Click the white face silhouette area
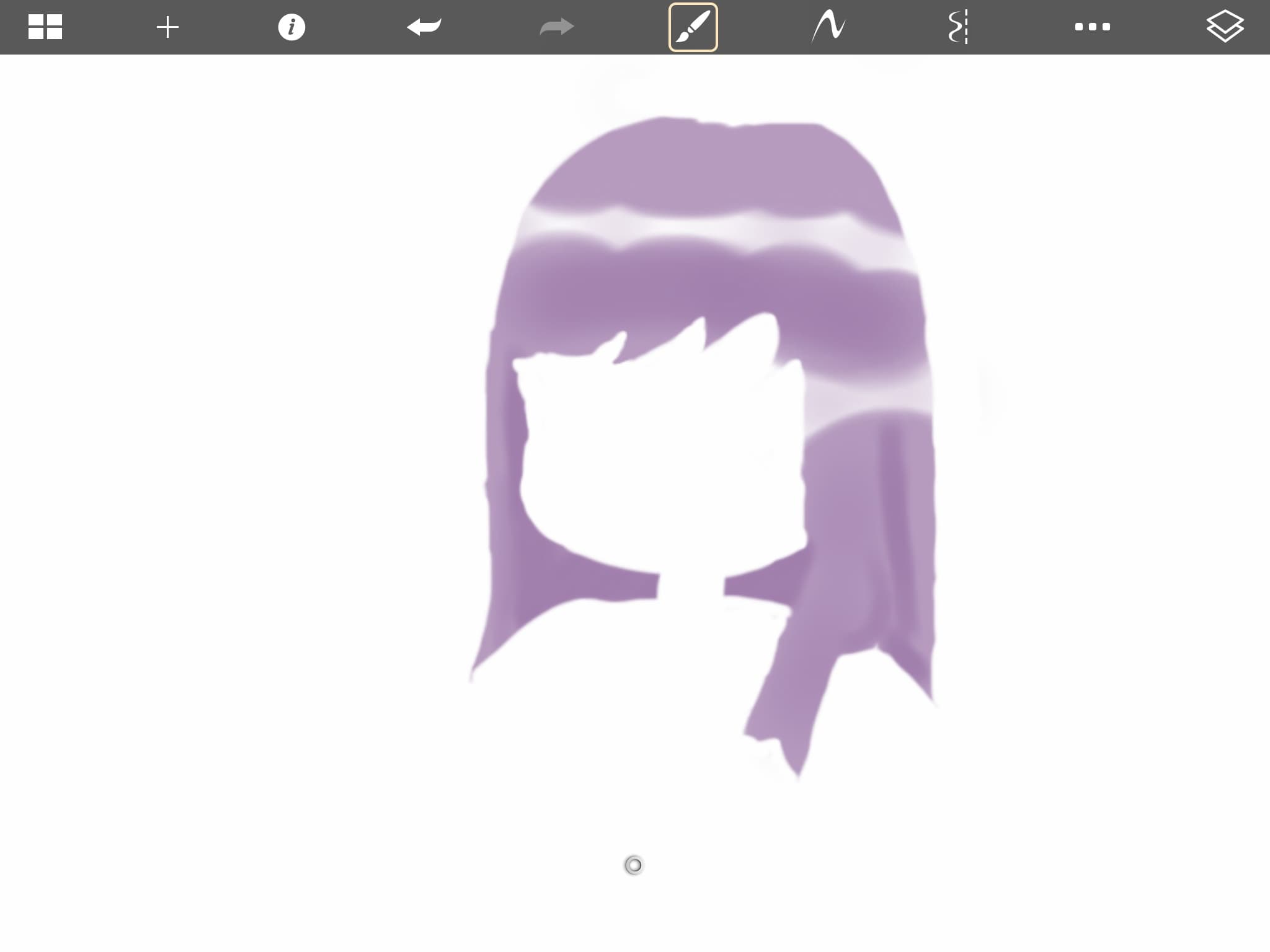 657,459
